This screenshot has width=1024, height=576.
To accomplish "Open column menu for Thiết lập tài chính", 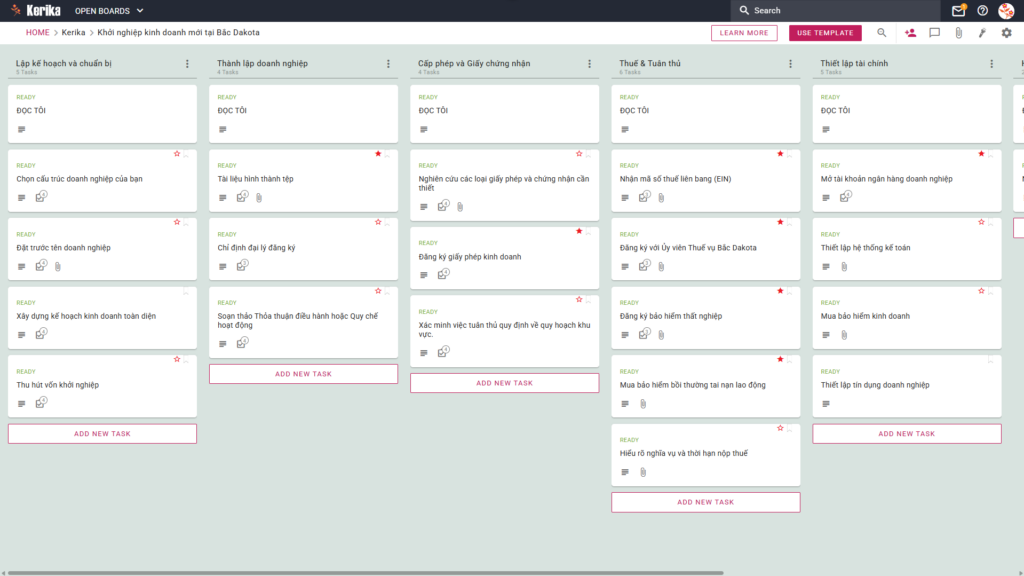I will coord(992,63).
